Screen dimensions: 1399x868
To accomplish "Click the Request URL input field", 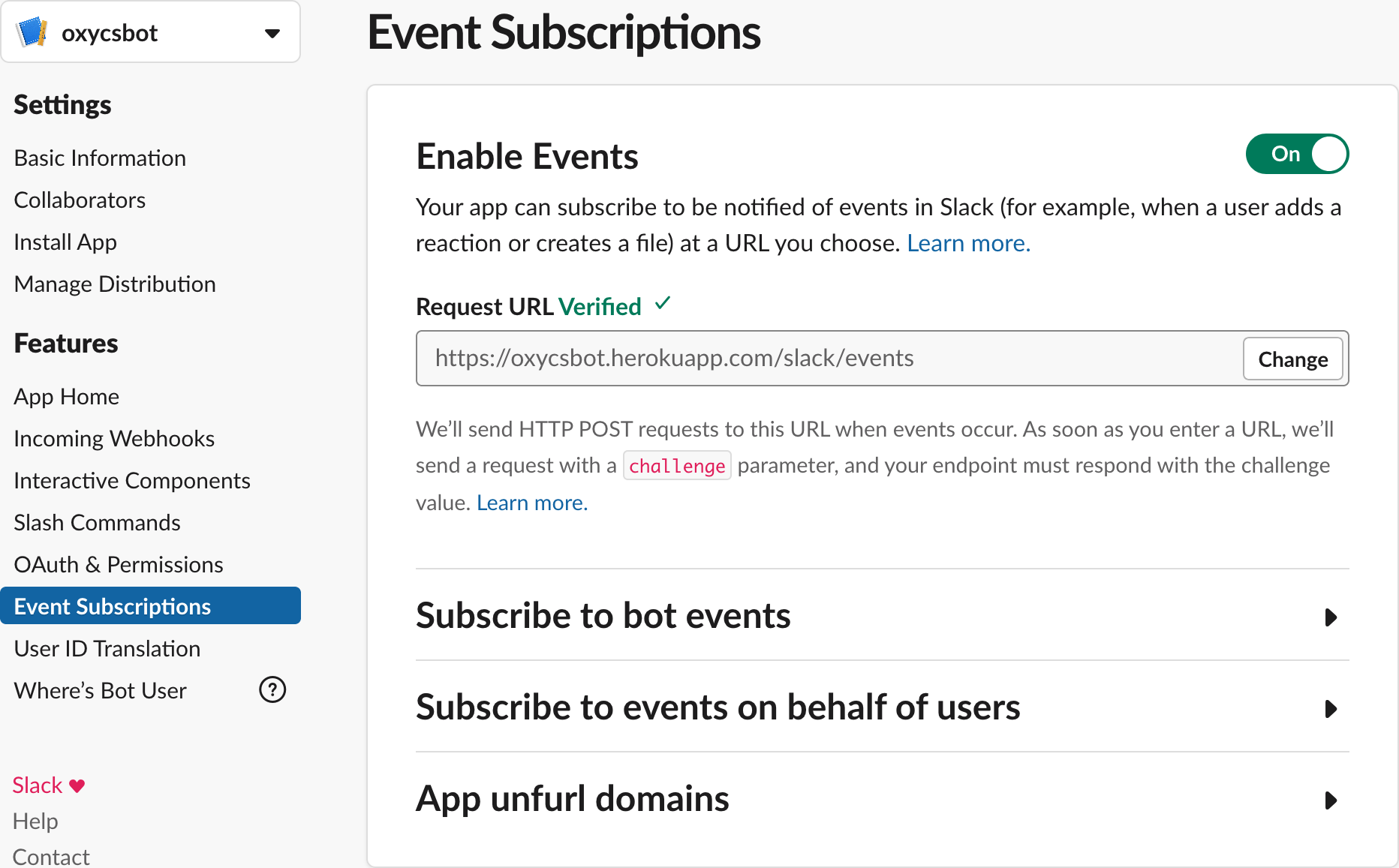I will [826, 359].
